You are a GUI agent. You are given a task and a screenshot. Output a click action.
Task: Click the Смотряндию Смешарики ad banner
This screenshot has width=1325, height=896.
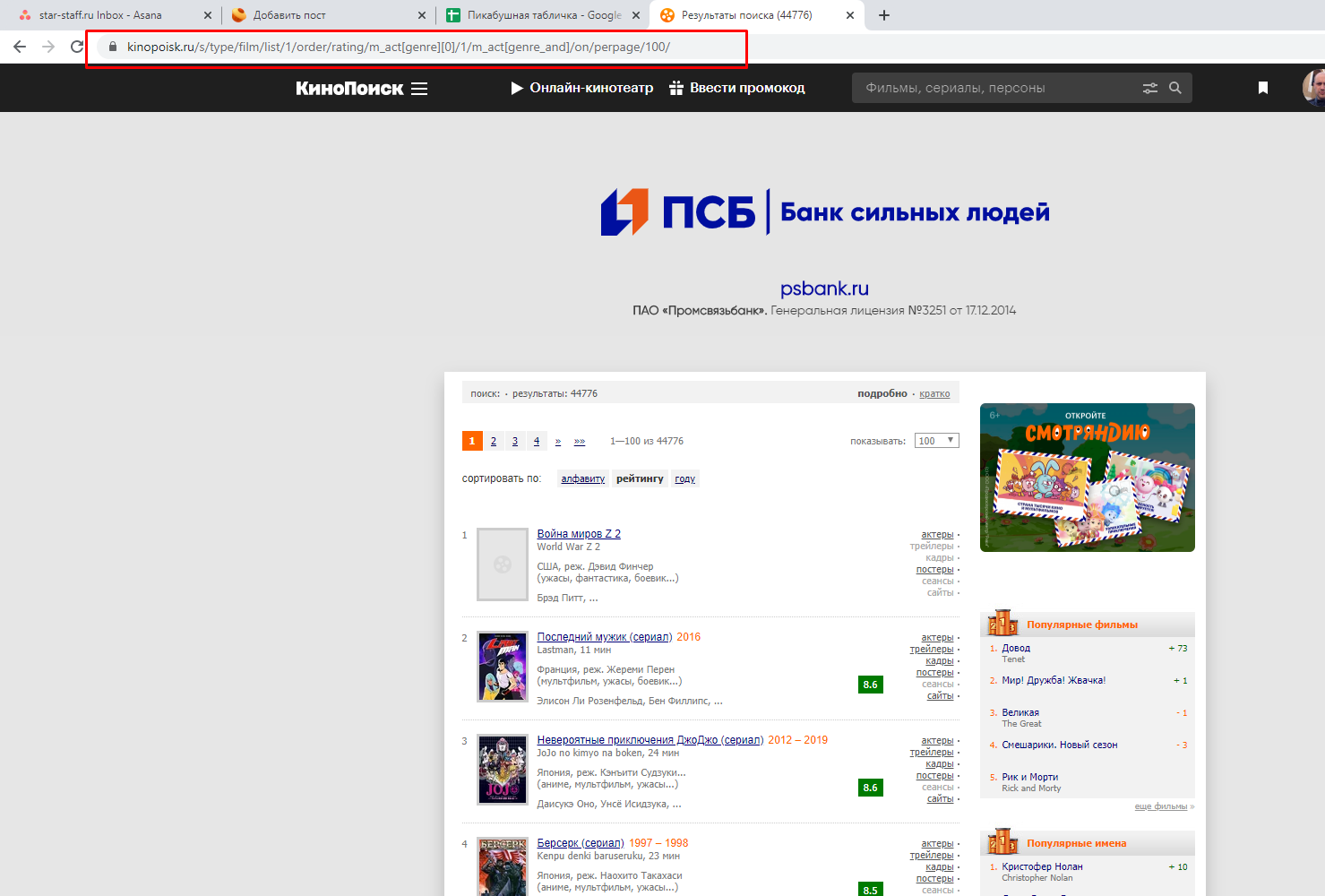tap(1088, 478)
